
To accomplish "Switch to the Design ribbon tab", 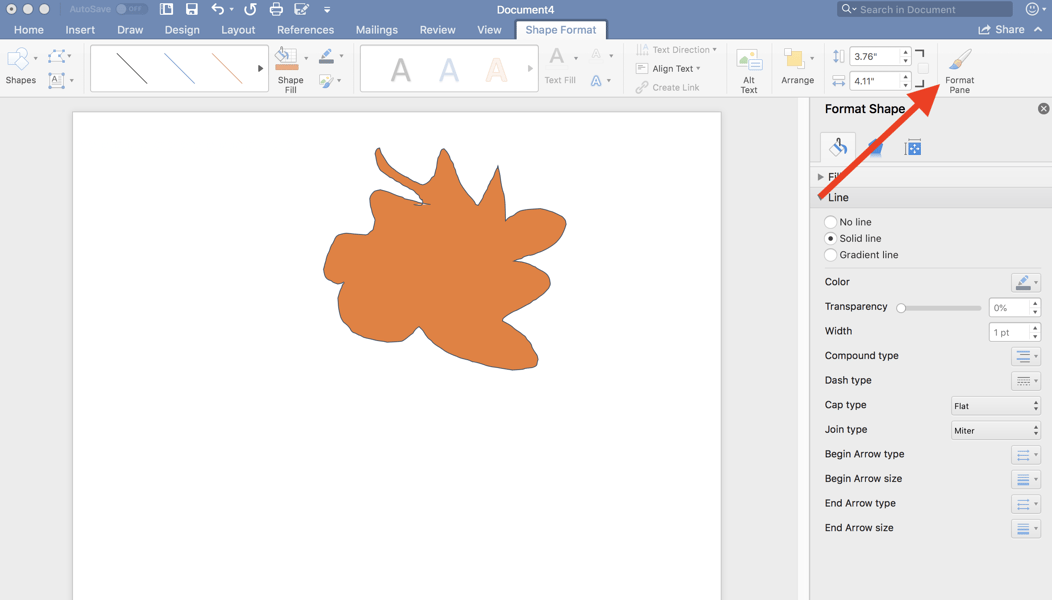I will tap(182, 29).
